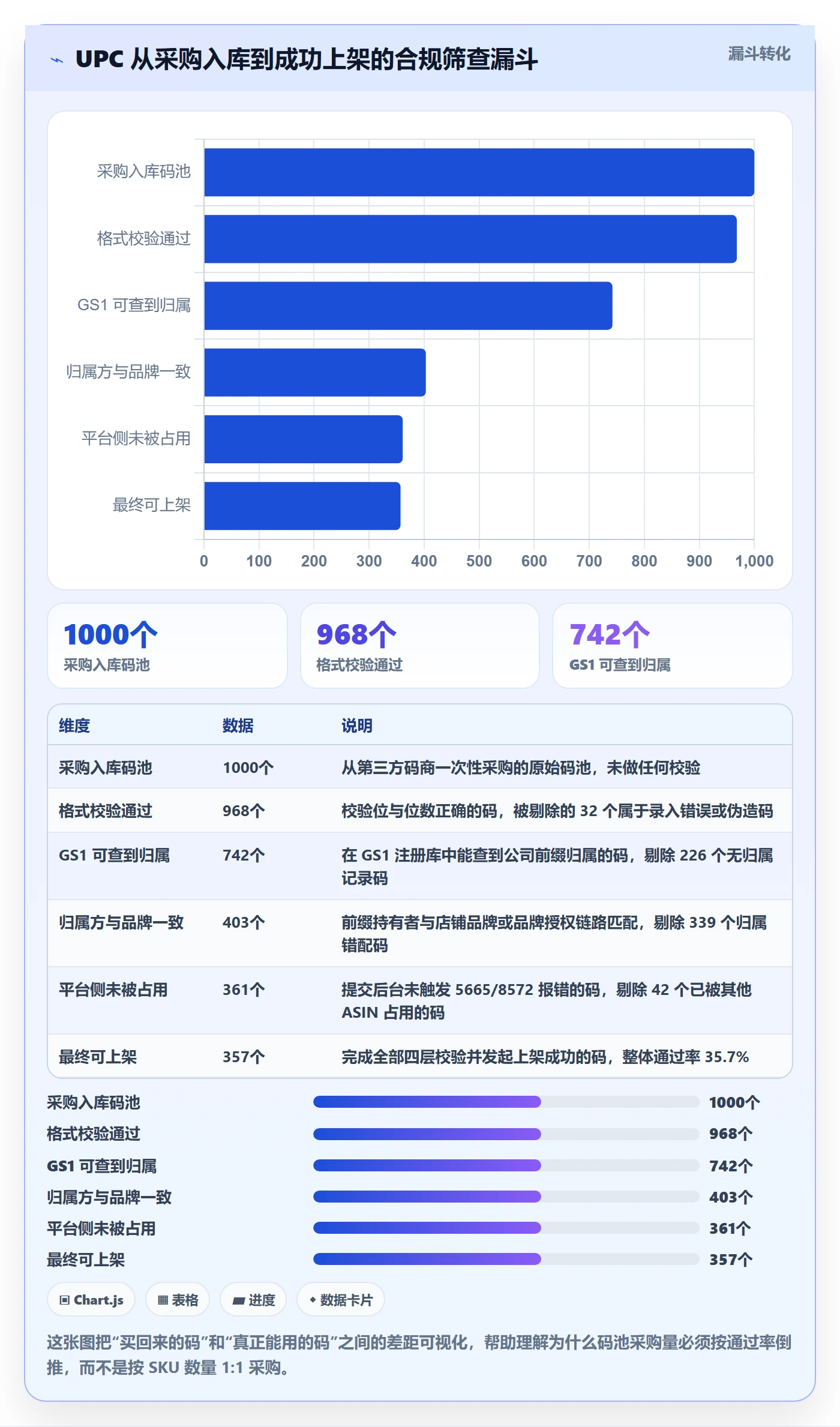840x1427 pixels.
Task: Click the 说明 column header
Action: click(357, 726)
